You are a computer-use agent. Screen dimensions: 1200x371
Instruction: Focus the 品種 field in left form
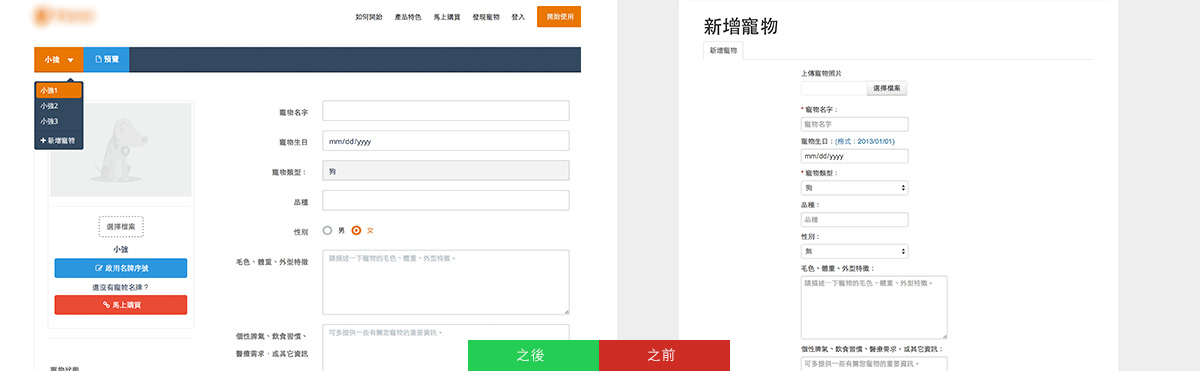pyautogui.click(x=446, y=201)
